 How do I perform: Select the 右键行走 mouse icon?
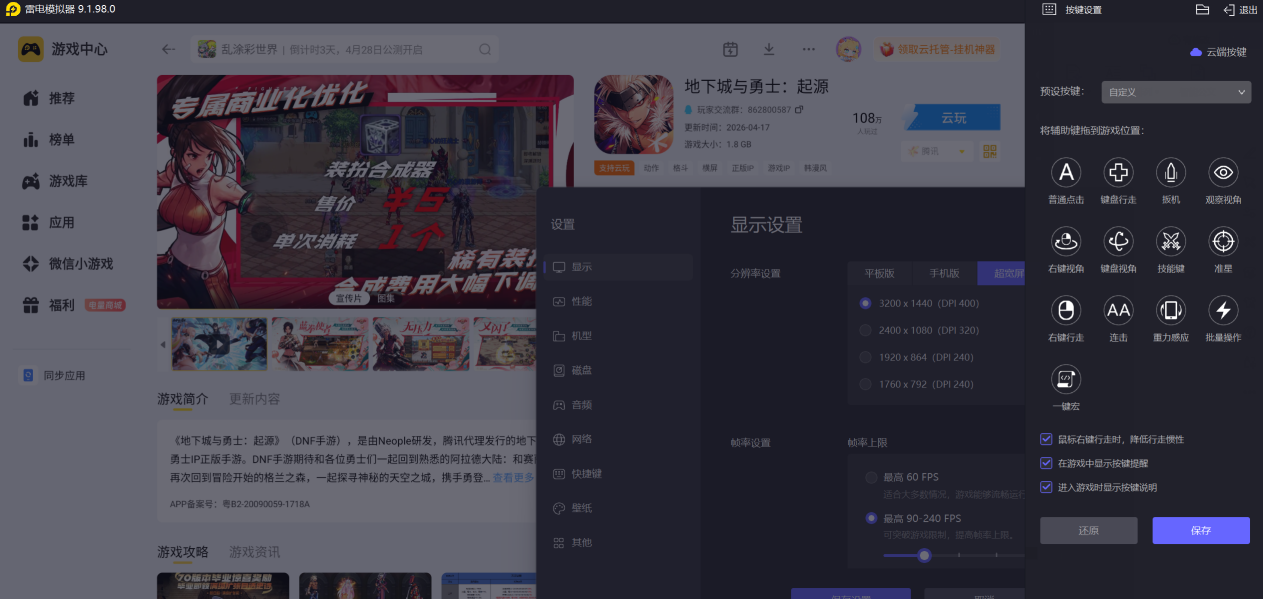pos(1066,310)
